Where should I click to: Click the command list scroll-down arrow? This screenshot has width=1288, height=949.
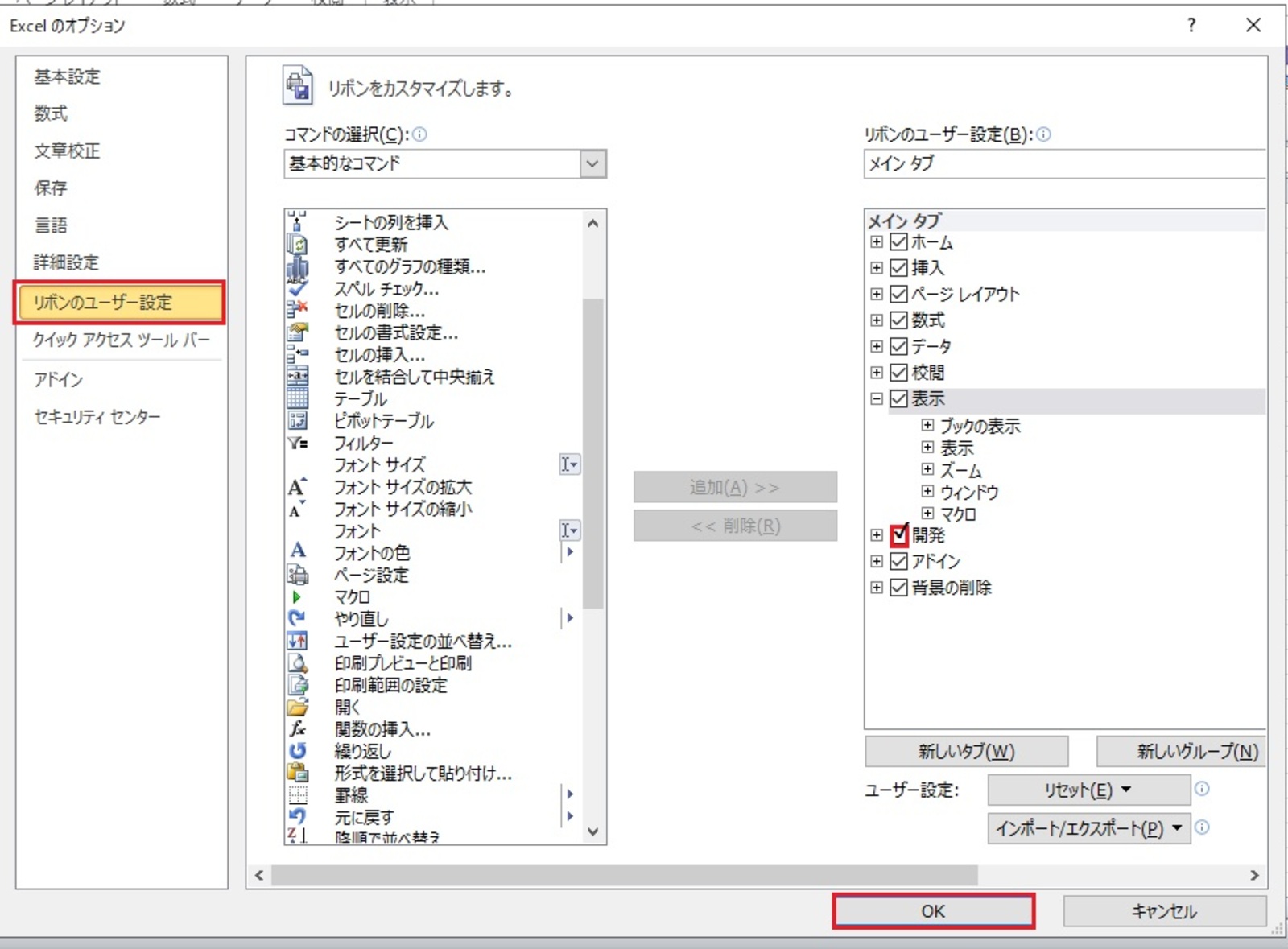click(x=593, y=831)
